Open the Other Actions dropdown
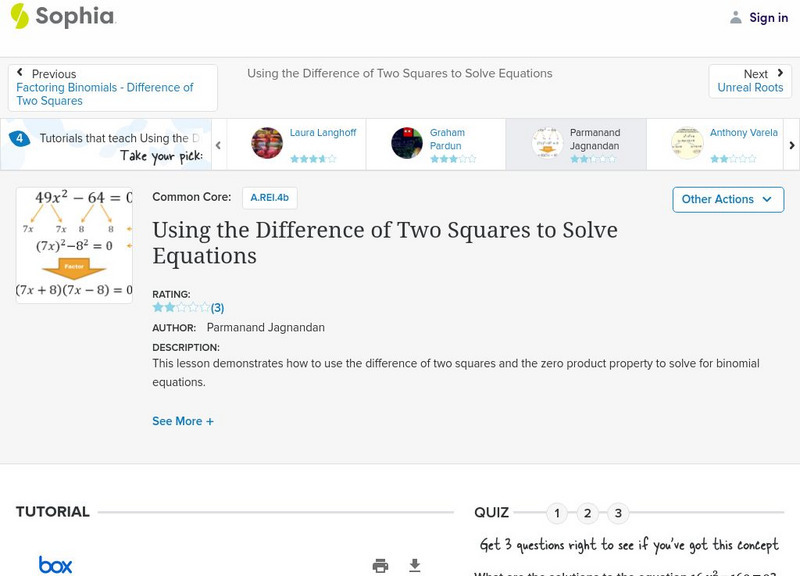Image resolution: width=800 pixels, height=576 pixels. tap(727, 199)
